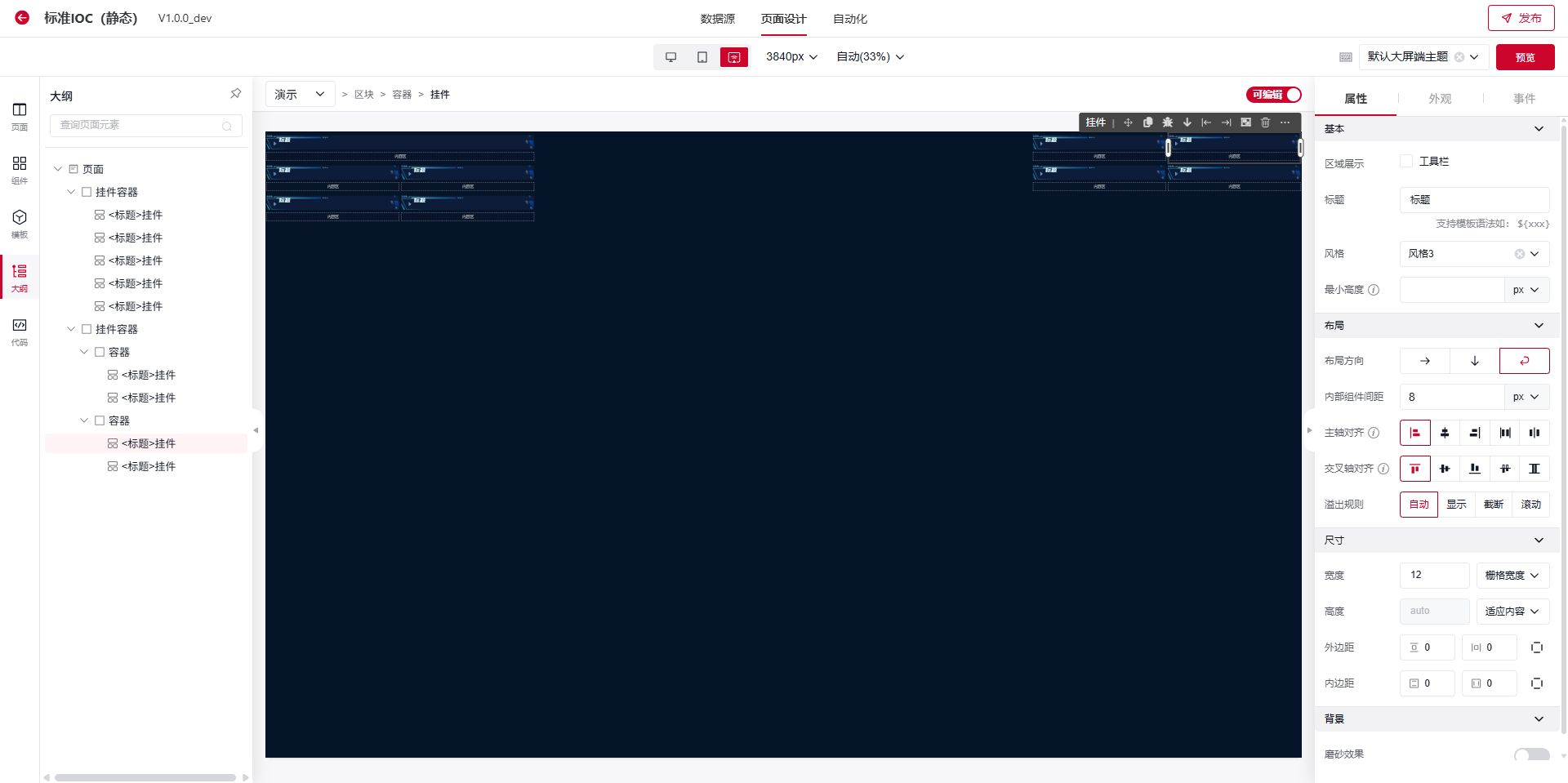Toggle the 磨砂效果 frosted effect switch
Image resolution: width=1568 pixels, height=783 pixels.
click(1530, 754)
